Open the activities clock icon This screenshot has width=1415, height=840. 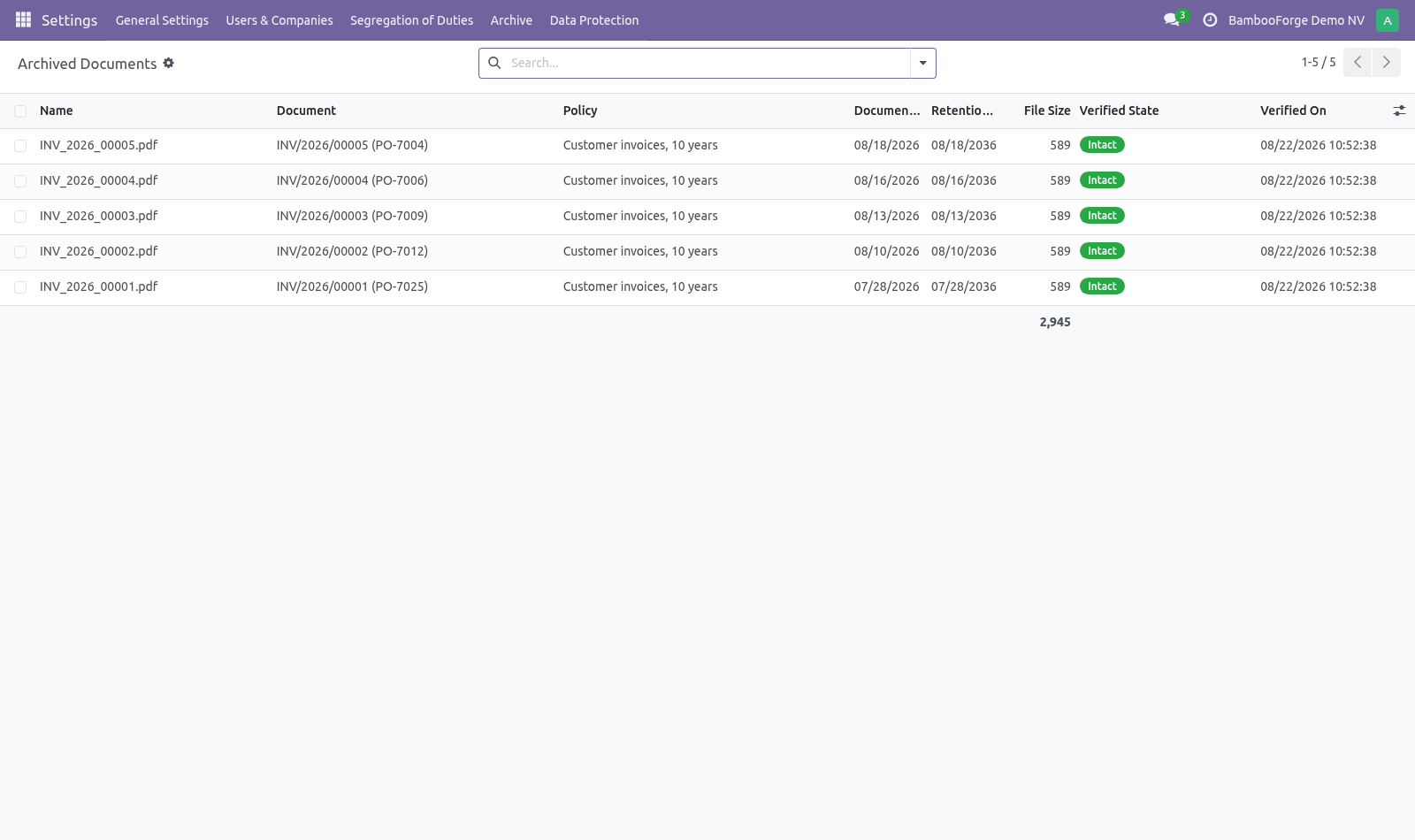click(1210, 19)
